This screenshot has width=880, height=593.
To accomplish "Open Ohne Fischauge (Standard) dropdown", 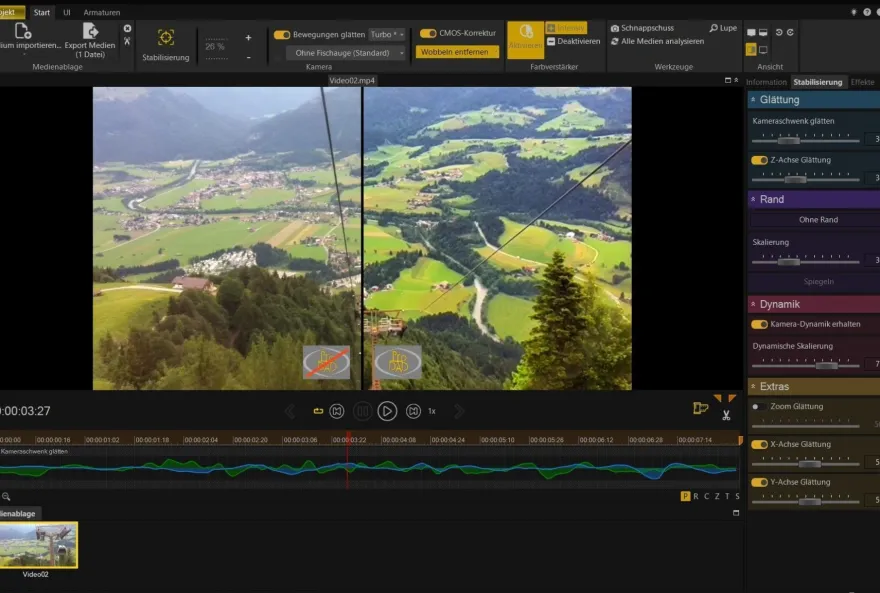I will (x=346, y=53).
